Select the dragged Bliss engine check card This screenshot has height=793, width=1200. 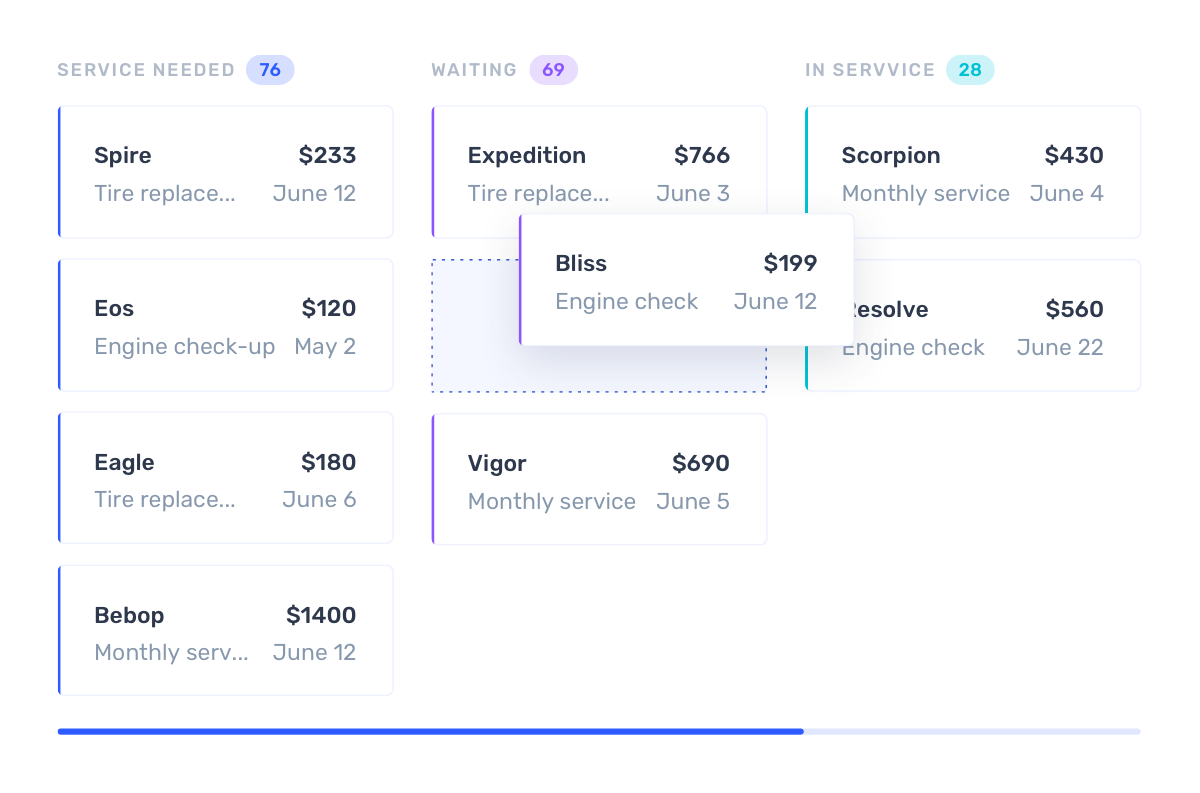(686, 281)
